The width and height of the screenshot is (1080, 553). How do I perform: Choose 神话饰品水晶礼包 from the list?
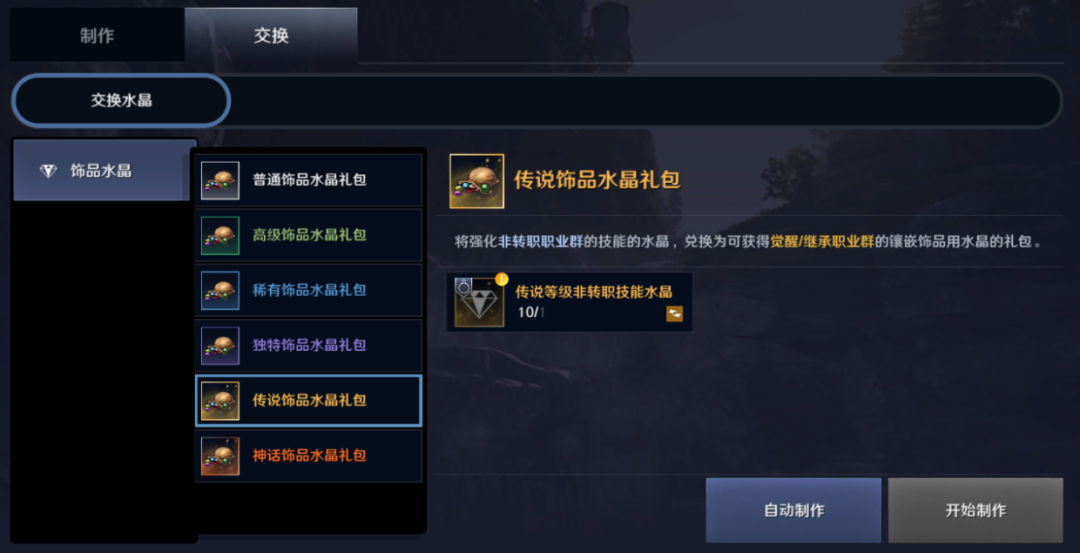309,456
